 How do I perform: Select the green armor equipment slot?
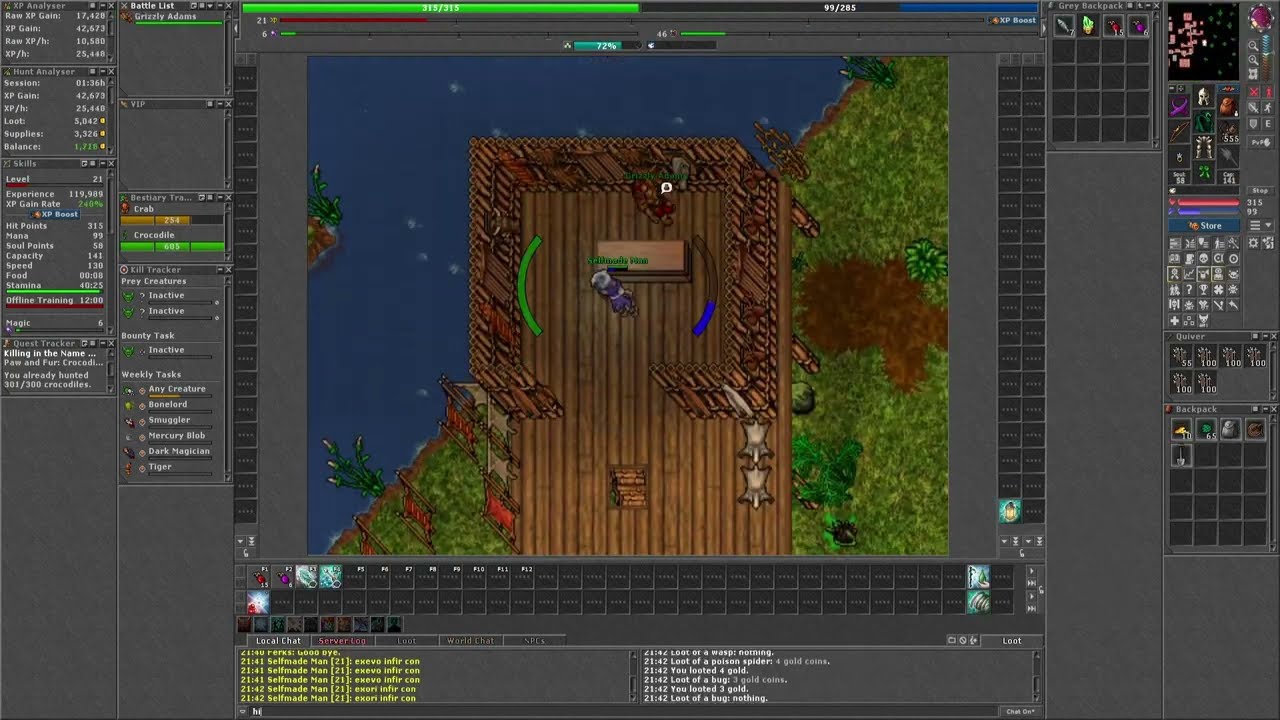tap(1204, 123)
